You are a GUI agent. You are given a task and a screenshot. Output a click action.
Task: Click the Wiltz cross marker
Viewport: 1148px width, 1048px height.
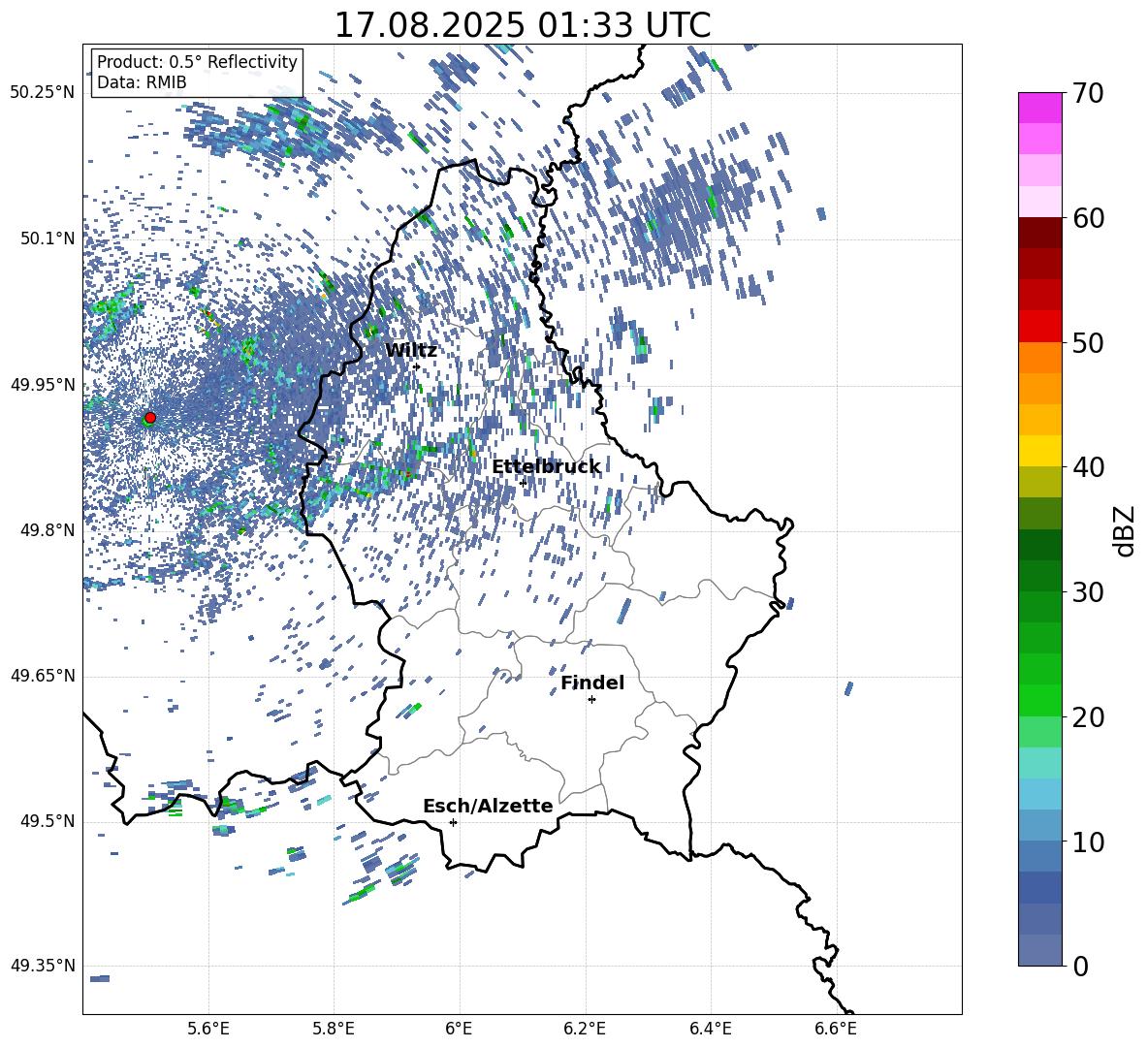[417, 367]
